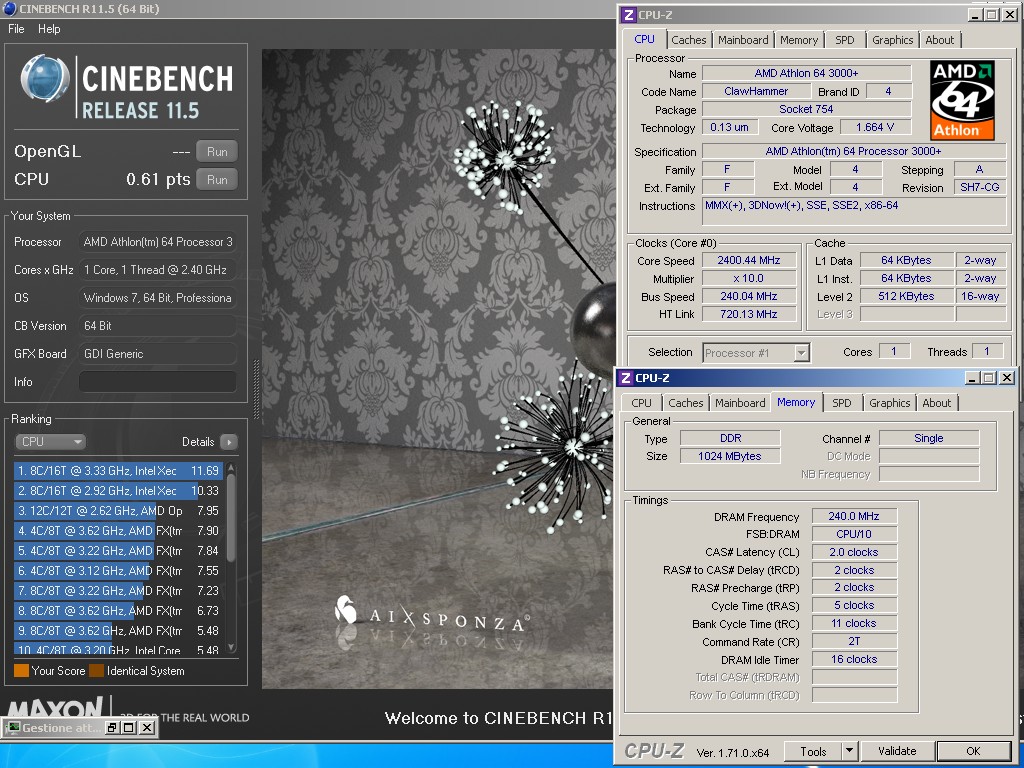
Task: Click the AMD Athlon 64 logo
Action: 962,101
